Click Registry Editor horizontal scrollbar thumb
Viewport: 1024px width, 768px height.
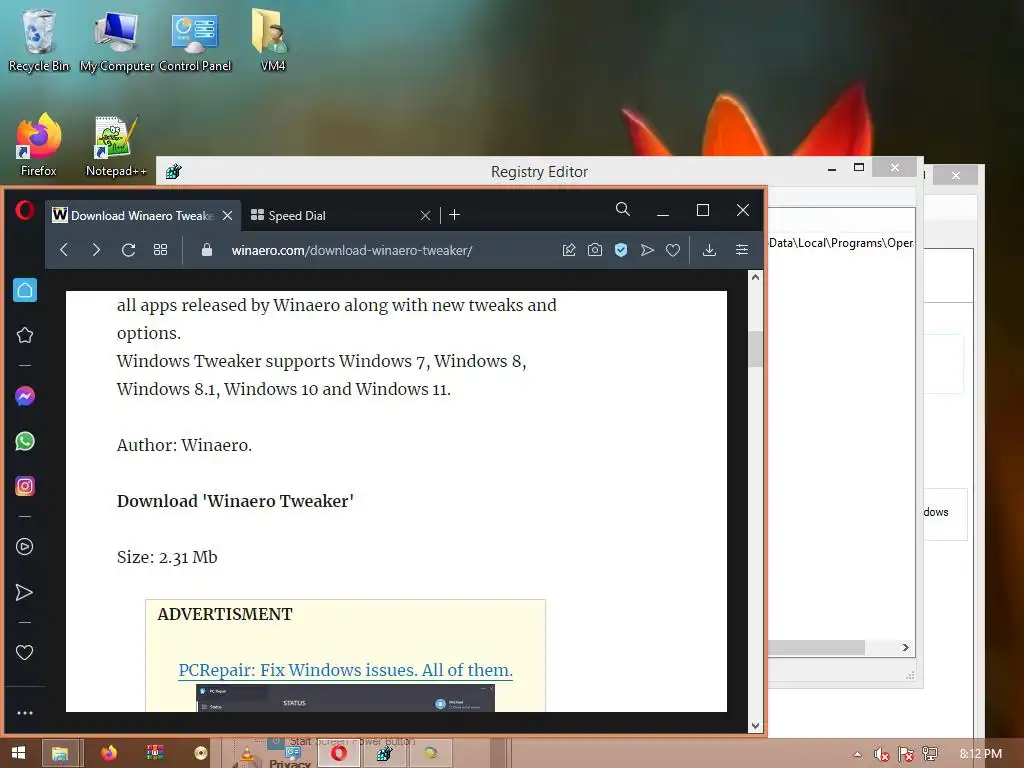click(816, 648)
